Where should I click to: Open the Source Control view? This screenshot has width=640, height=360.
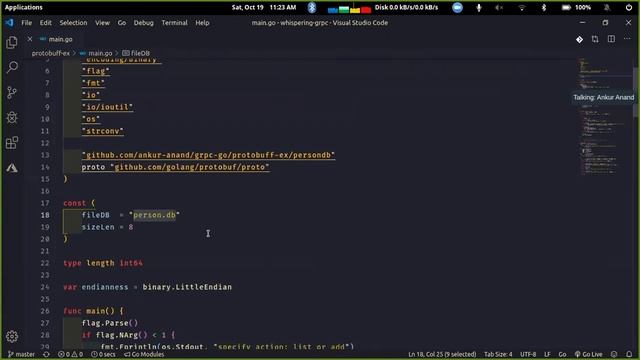point(12,93)
